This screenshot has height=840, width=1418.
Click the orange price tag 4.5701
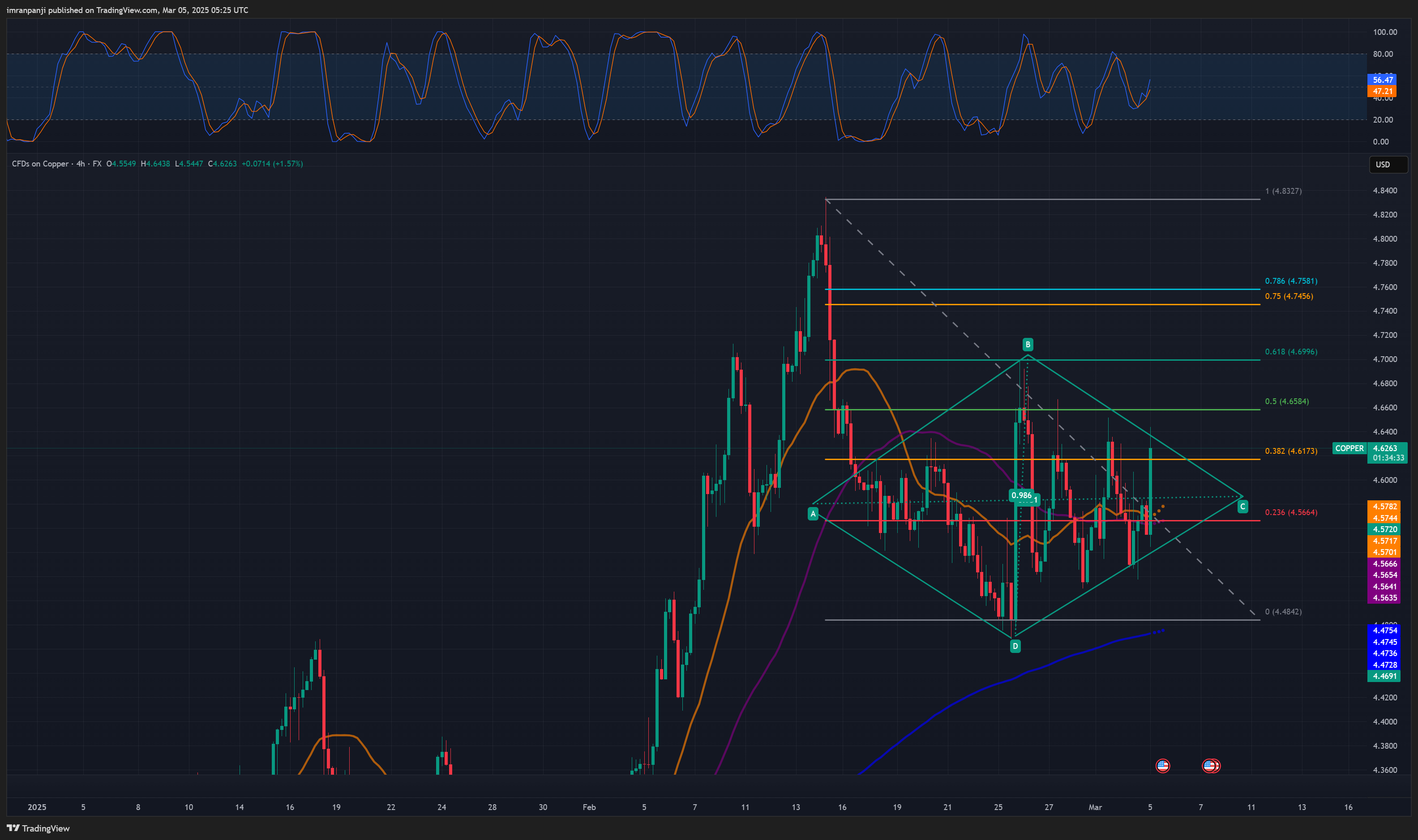coord(1384,552)
